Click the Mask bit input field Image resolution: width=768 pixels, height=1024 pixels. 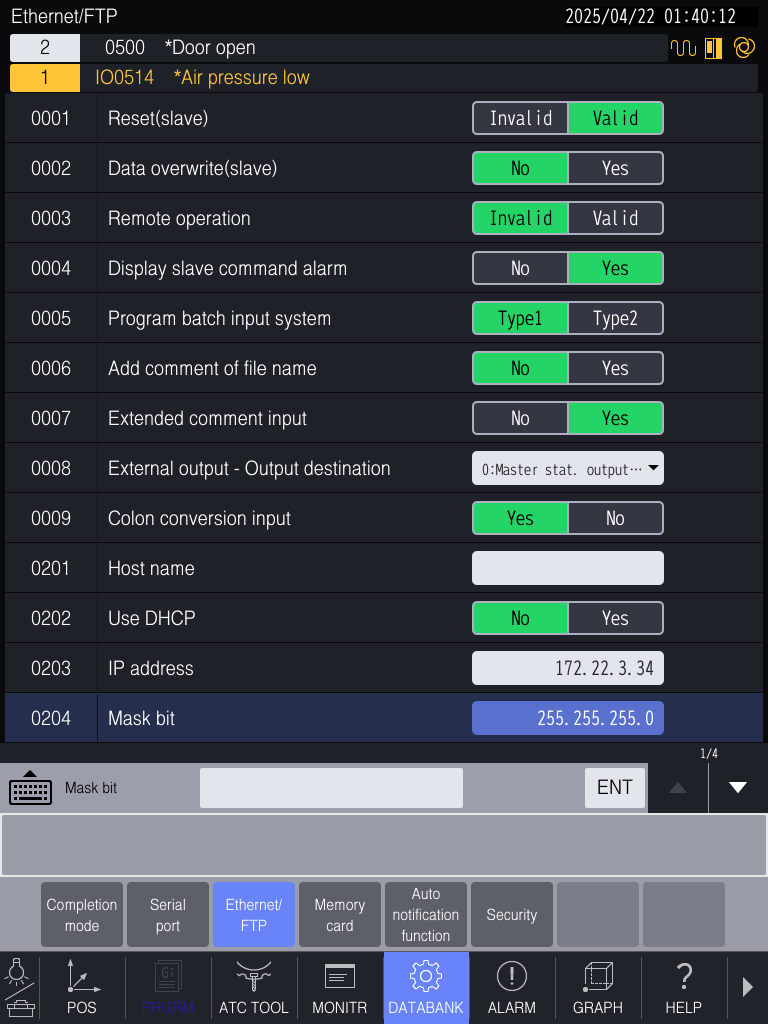(330, 788)
